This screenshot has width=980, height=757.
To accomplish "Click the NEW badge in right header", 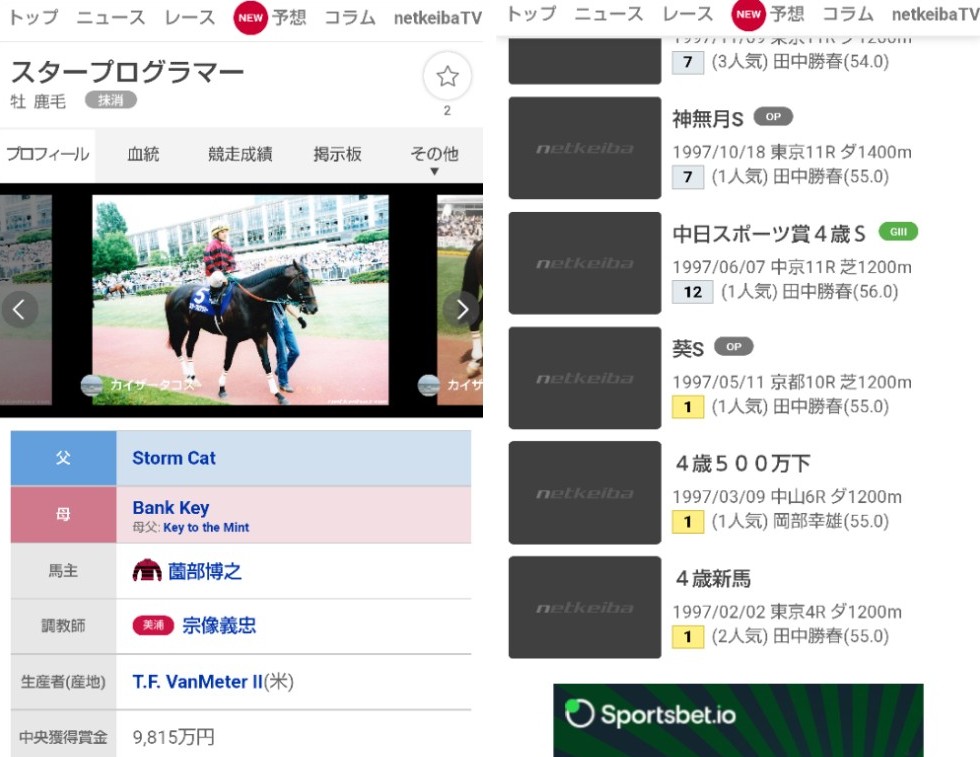I will (x=748, y=15).
